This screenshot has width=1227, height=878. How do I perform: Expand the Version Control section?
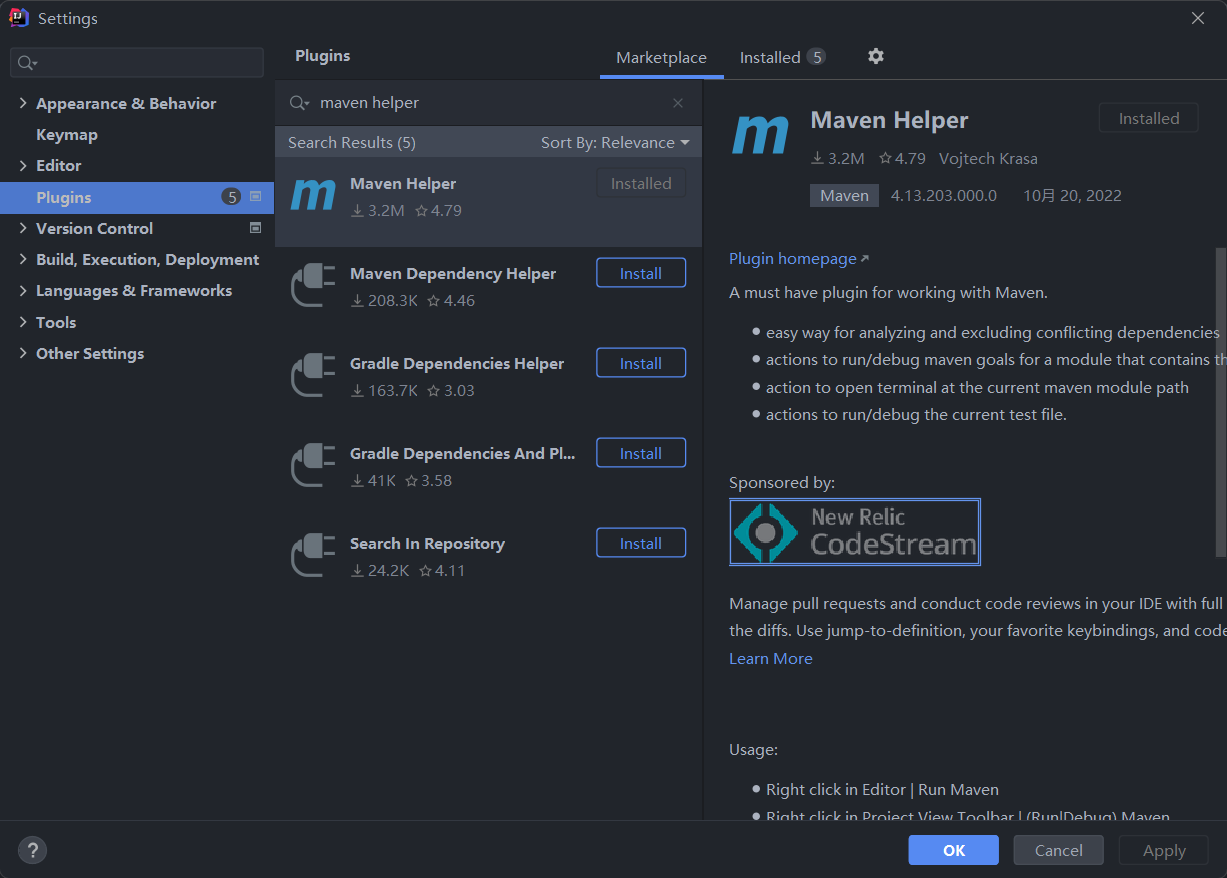coord(23,228)
